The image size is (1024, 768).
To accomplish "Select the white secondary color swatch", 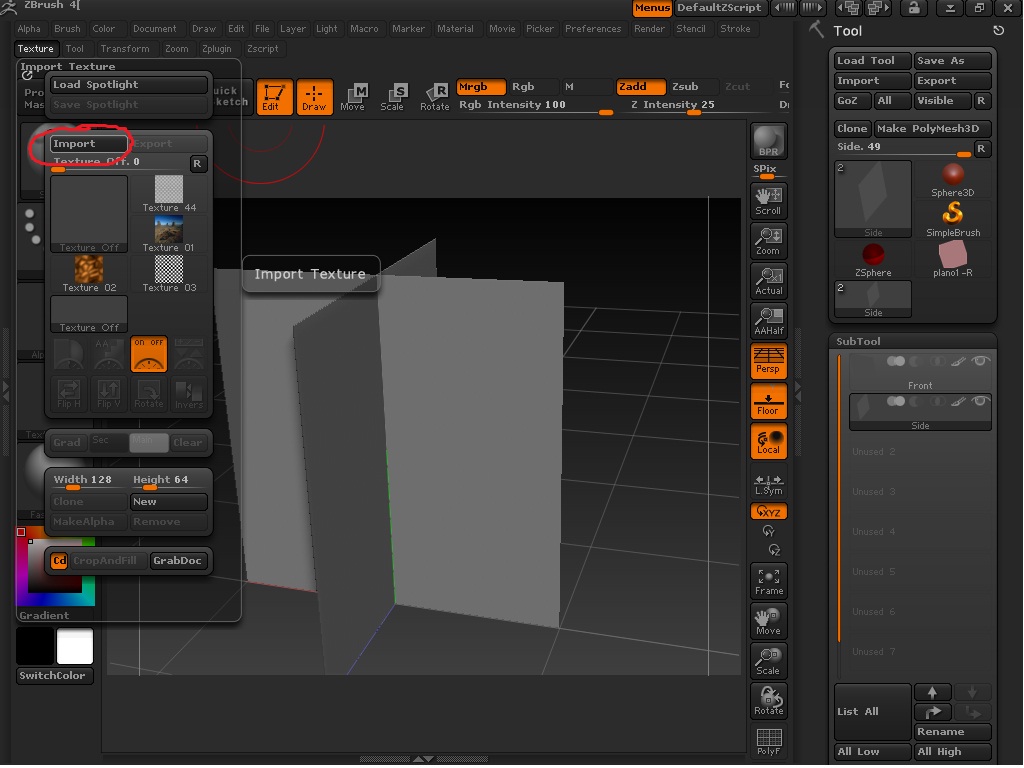I will (74, 647).
